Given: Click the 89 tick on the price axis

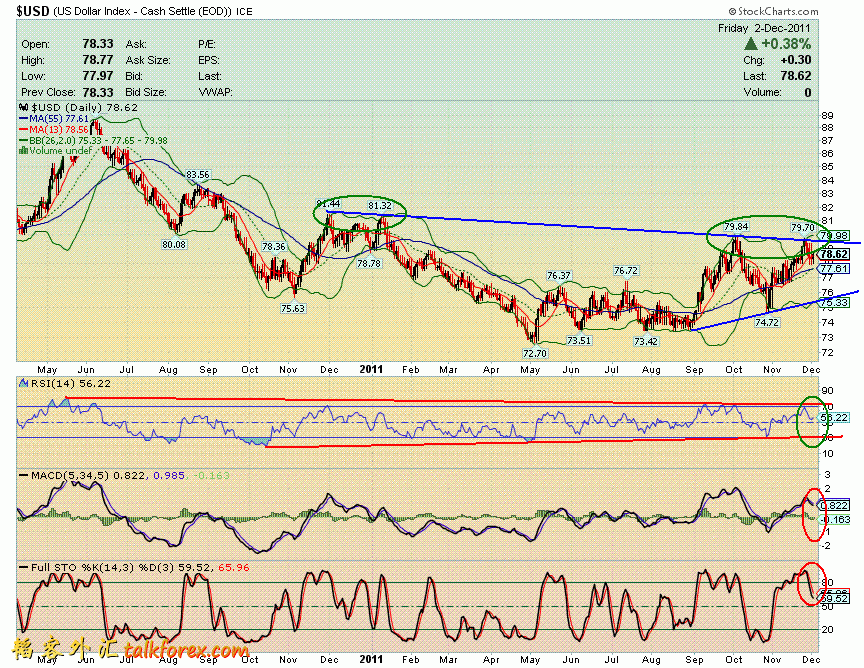Looking at the screenshot, I should (827, 116).
